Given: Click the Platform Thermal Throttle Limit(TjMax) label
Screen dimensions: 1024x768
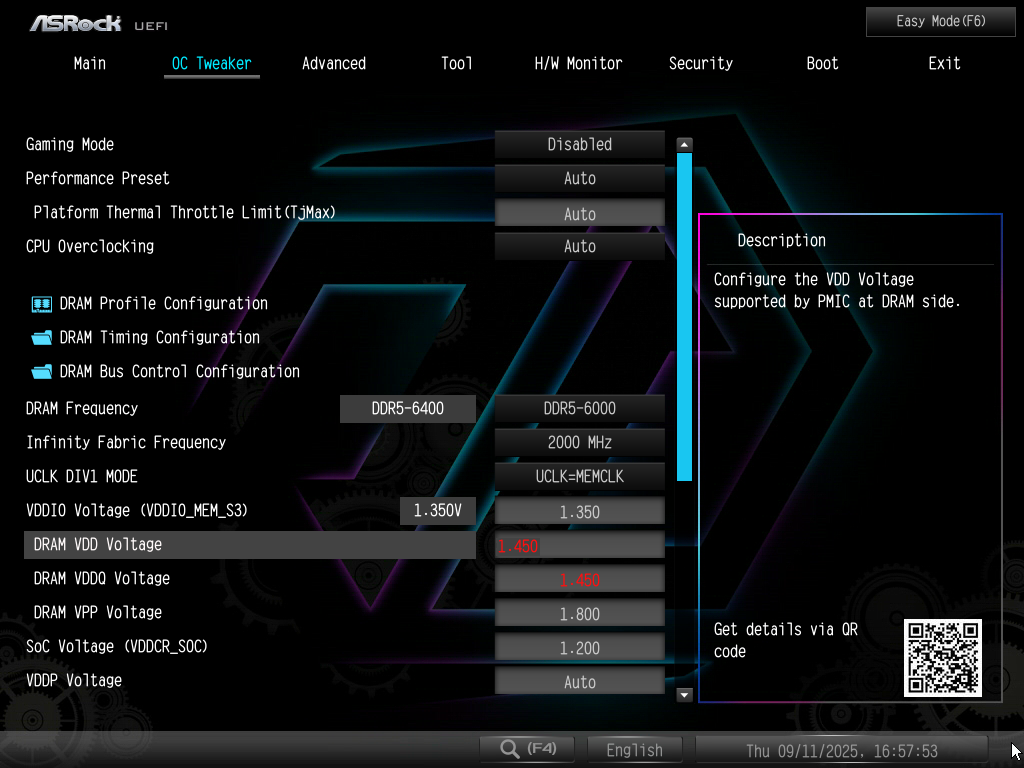Looking at the screenshot, I should pos(185,212).
